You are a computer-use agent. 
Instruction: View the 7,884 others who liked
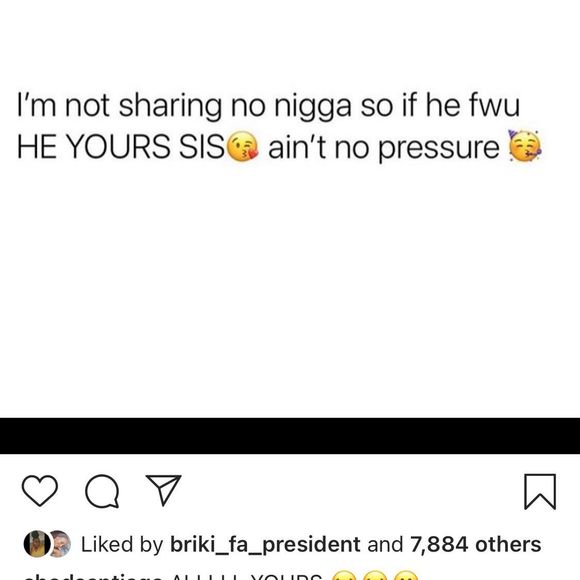point(475,544)
